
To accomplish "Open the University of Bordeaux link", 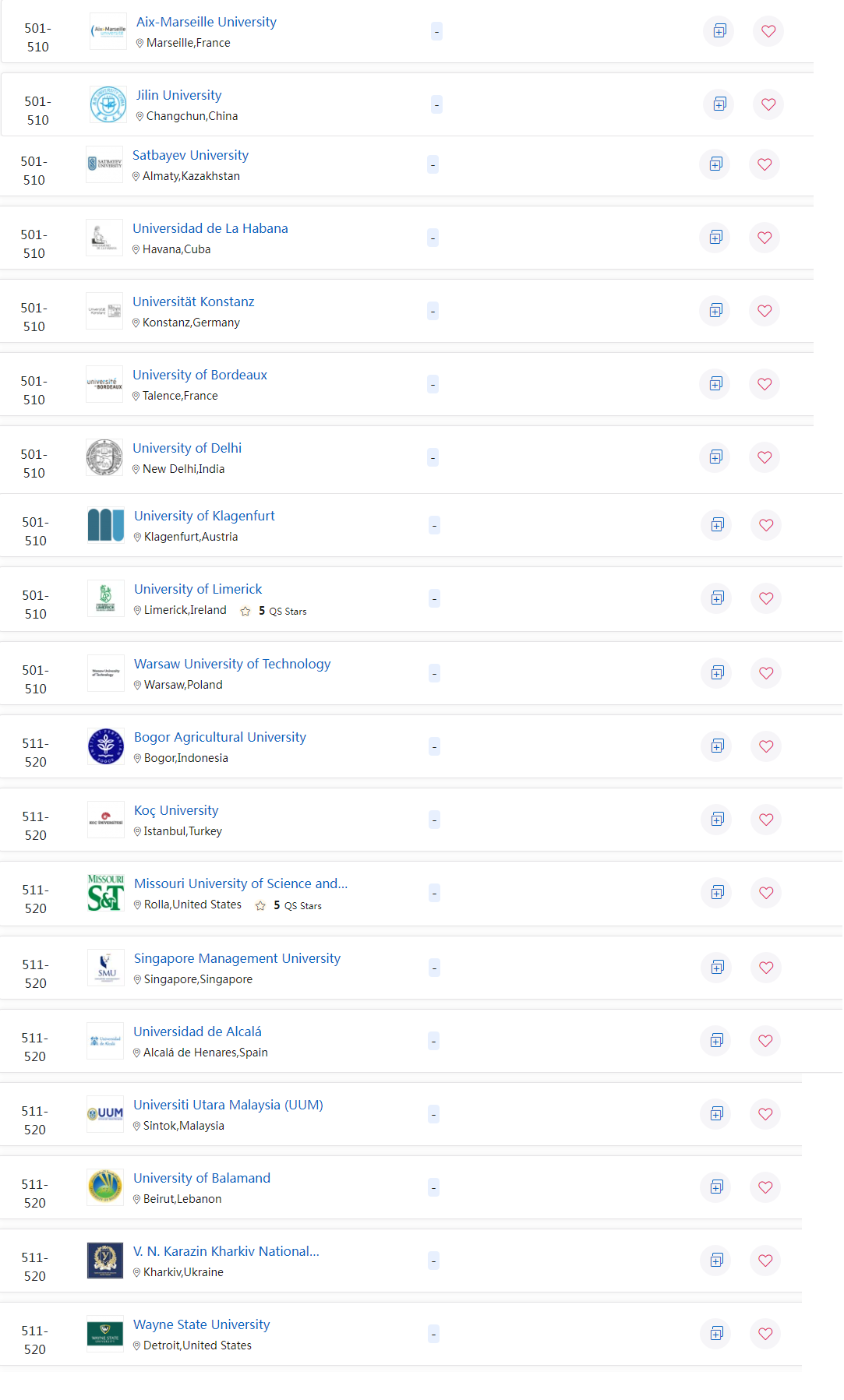I will tap(200, 375).
